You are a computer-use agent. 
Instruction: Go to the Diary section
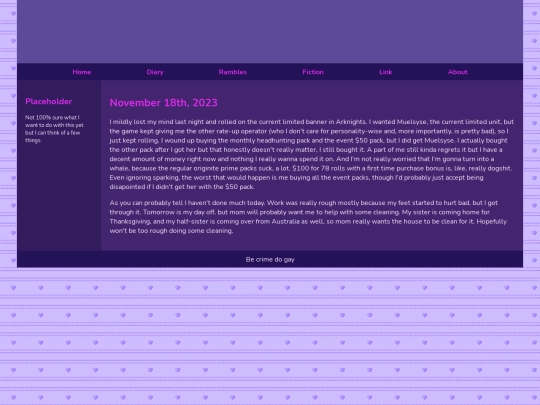tap(155, 72)
